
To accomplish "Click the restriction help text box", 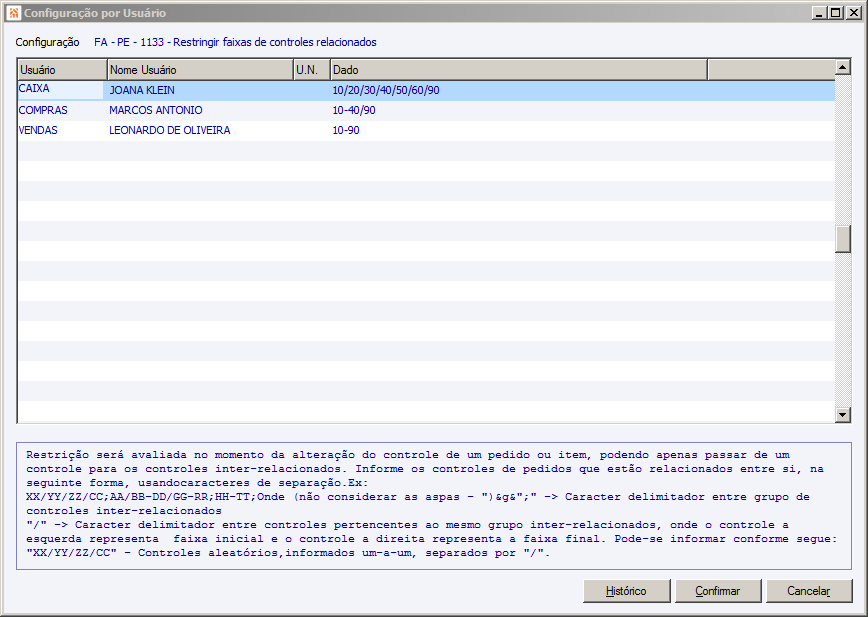I will 434,506.
